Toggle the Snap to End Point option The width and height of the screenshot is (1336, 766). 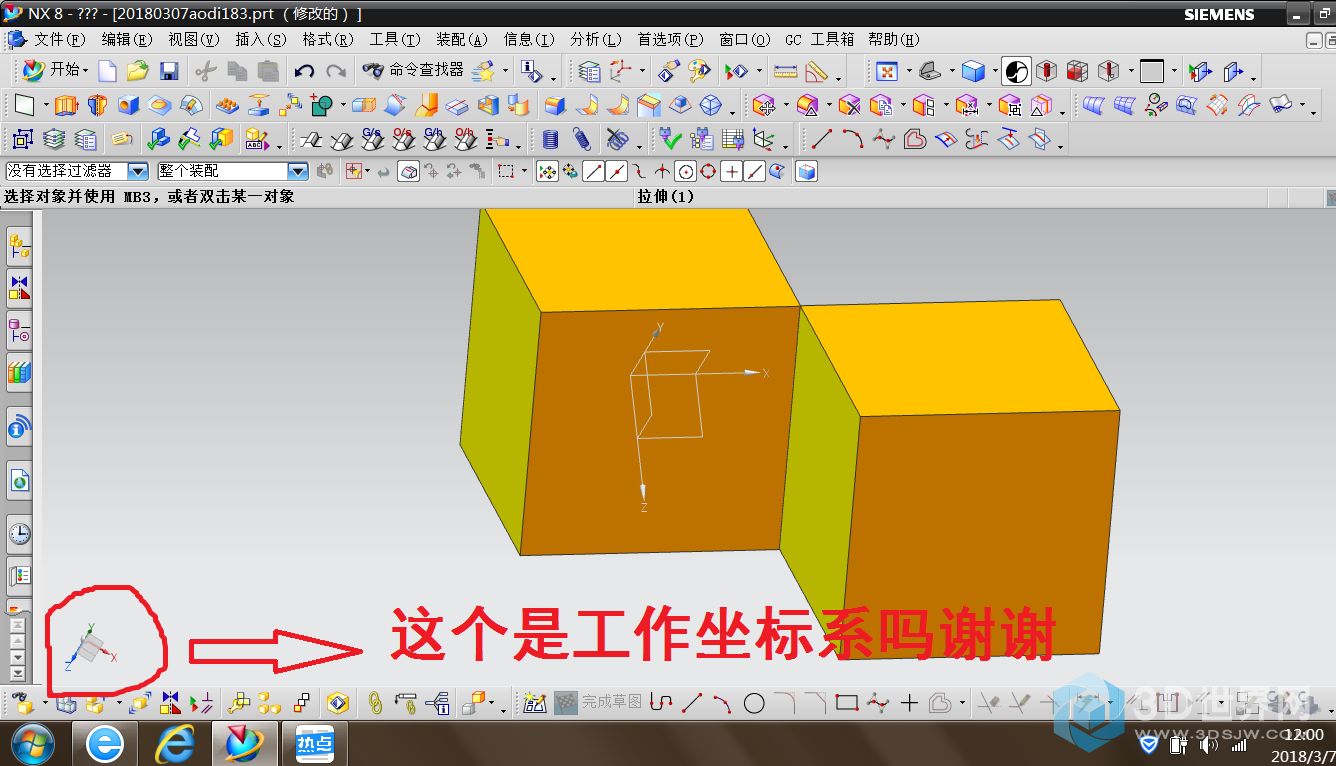tap(594, 172)
